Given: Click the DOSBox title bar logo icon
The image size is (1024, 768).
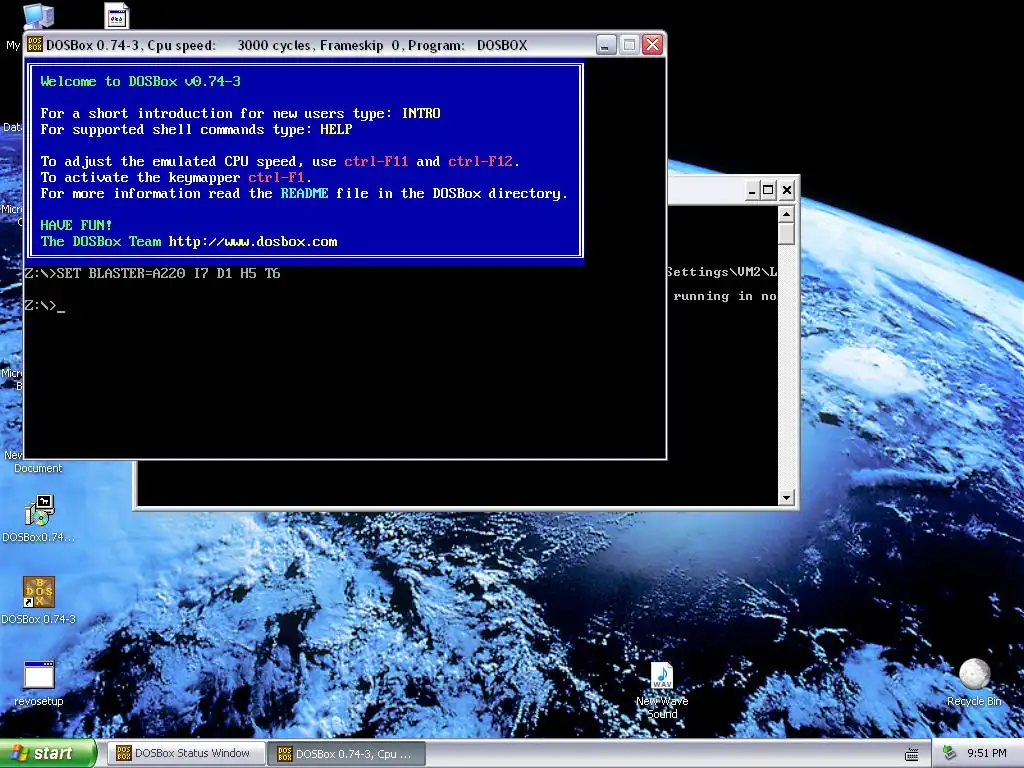Looking at the screenshot, I should tap(35, 44).
